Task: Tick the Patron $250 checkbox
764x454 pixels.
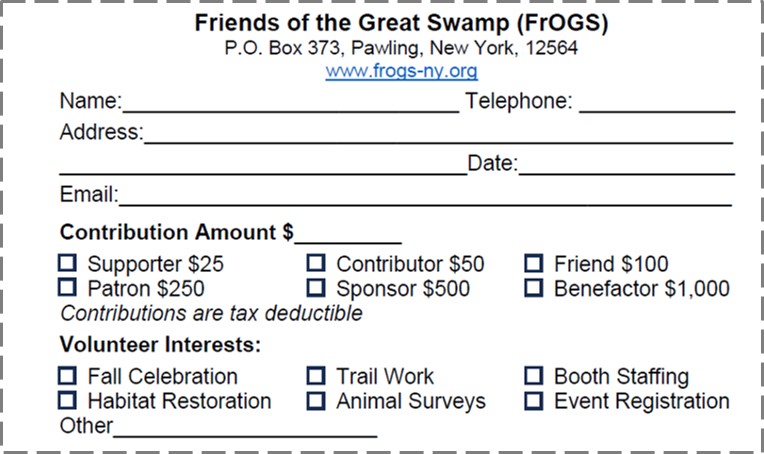Action: (x=67, y=287)
